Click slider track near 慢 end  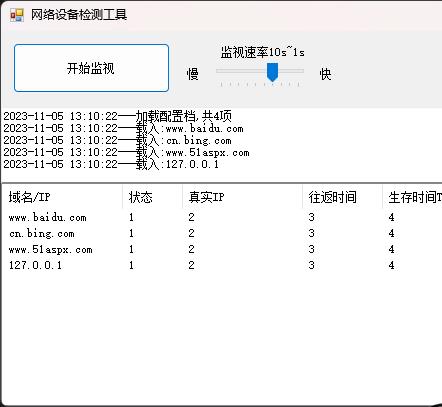[223, 71]
